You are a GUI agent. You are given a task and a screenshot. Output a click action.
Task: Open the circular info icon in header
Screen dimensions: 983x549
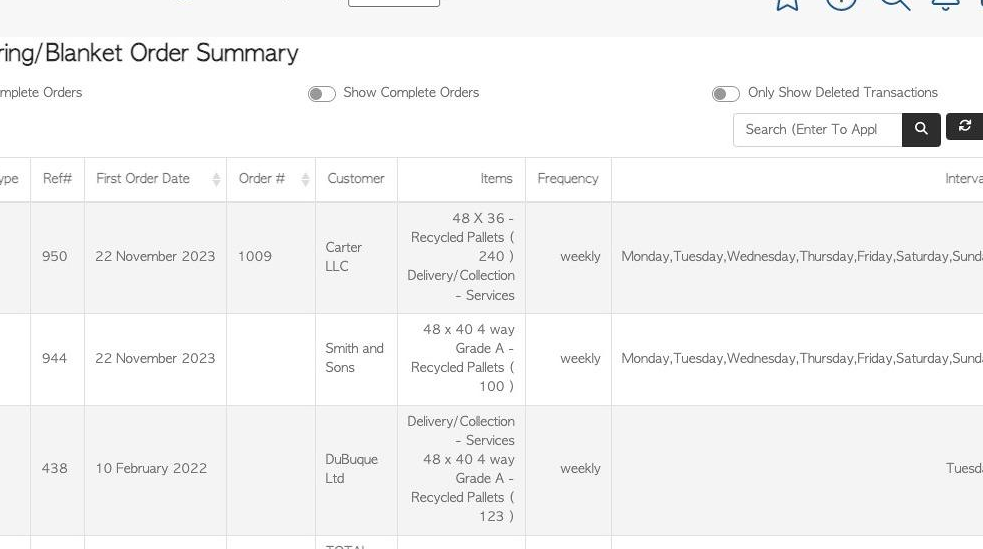coord(841,4)
